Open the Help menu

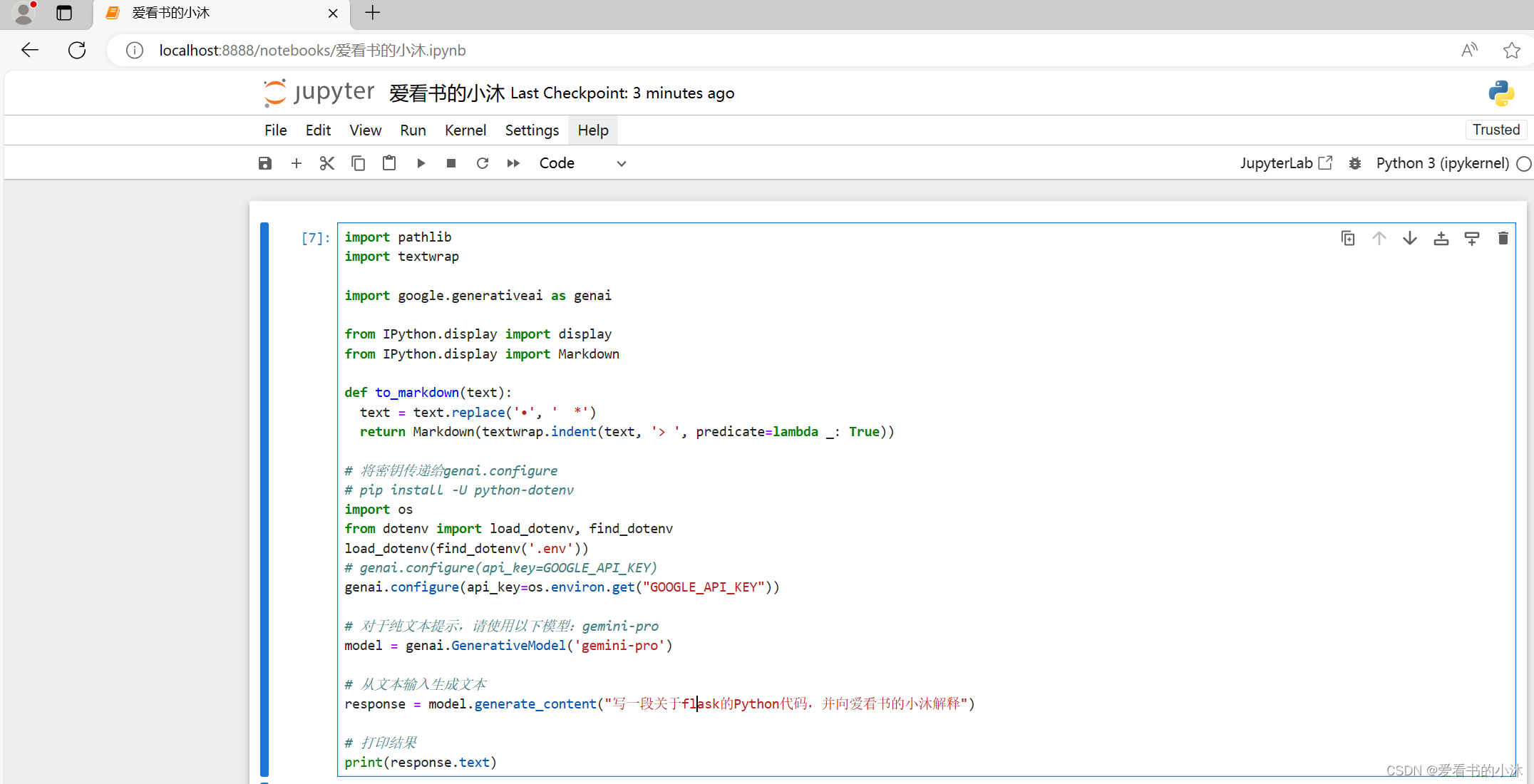[593, 130]
